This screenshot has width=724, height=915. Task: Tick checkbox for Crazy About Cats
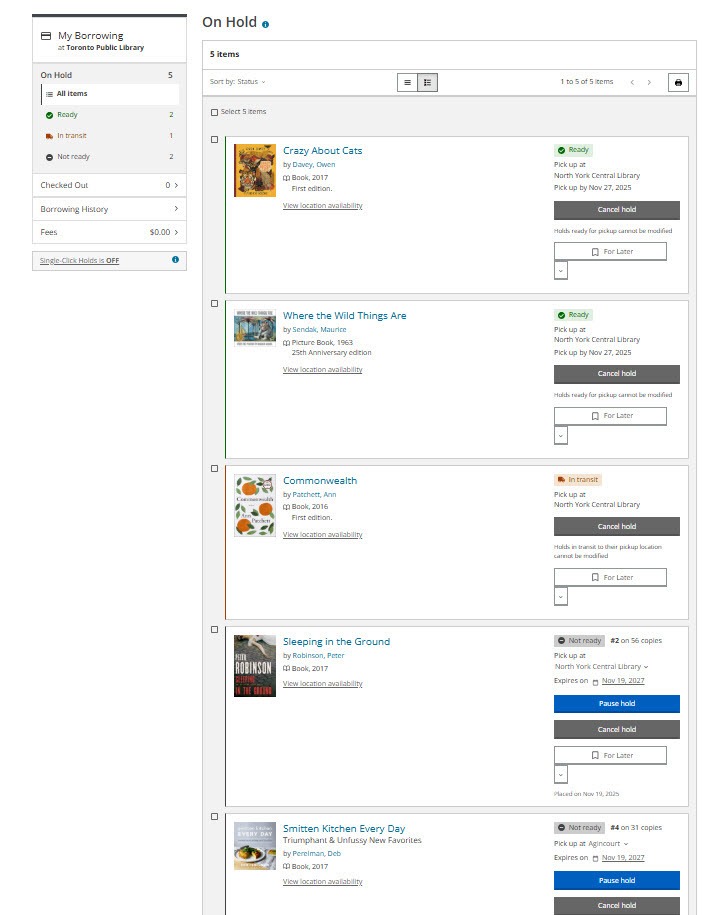pyautogui.click(x=214, y=139)
